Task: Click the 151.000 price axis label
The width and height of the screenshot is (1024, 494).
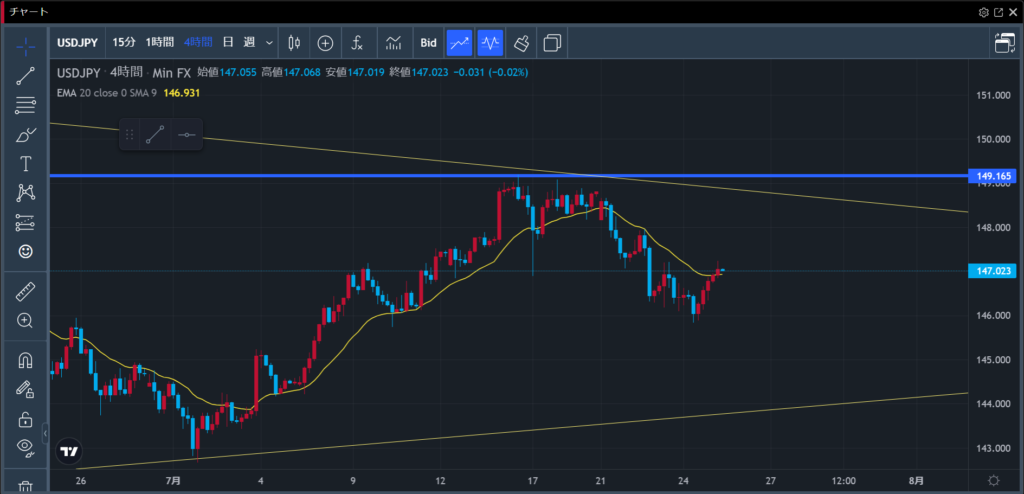Action: (x=993, y=95)
